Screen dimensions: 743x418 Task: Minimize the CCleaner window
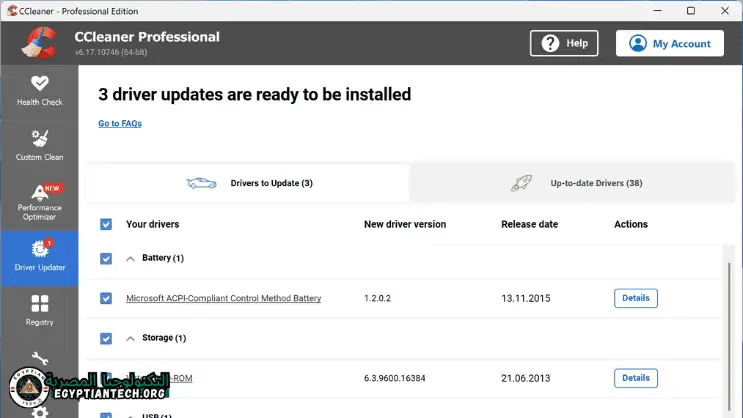tap(657, 10)
